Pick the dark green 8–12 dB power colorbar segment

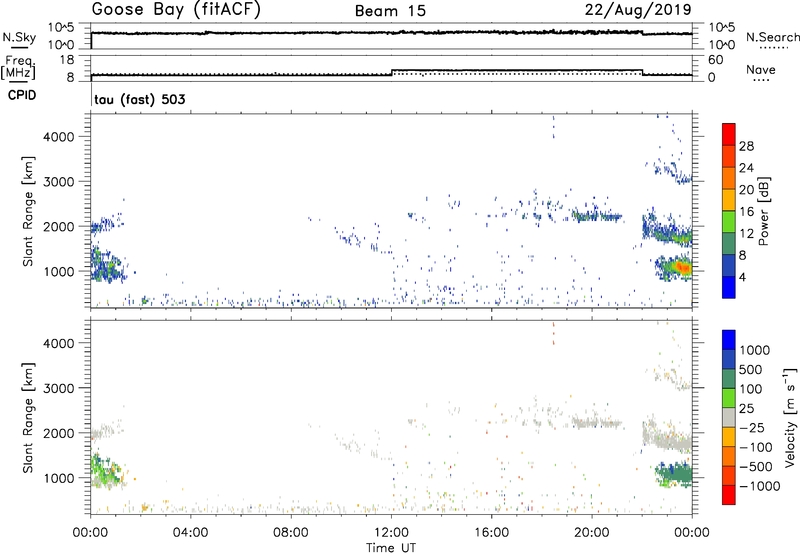click(x=729, y=242)
